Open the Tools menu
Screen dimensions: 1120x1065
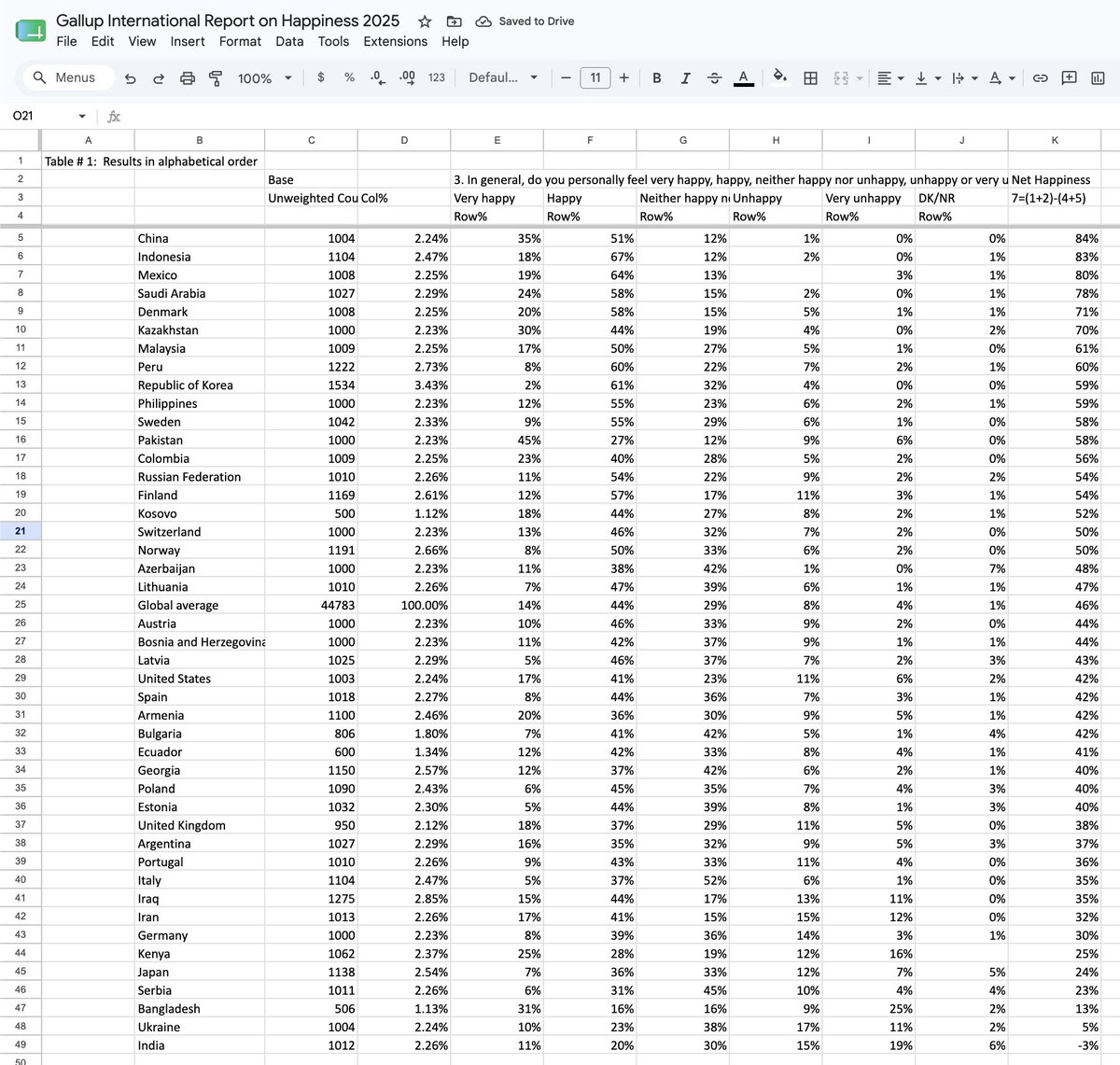coord(333,41)
